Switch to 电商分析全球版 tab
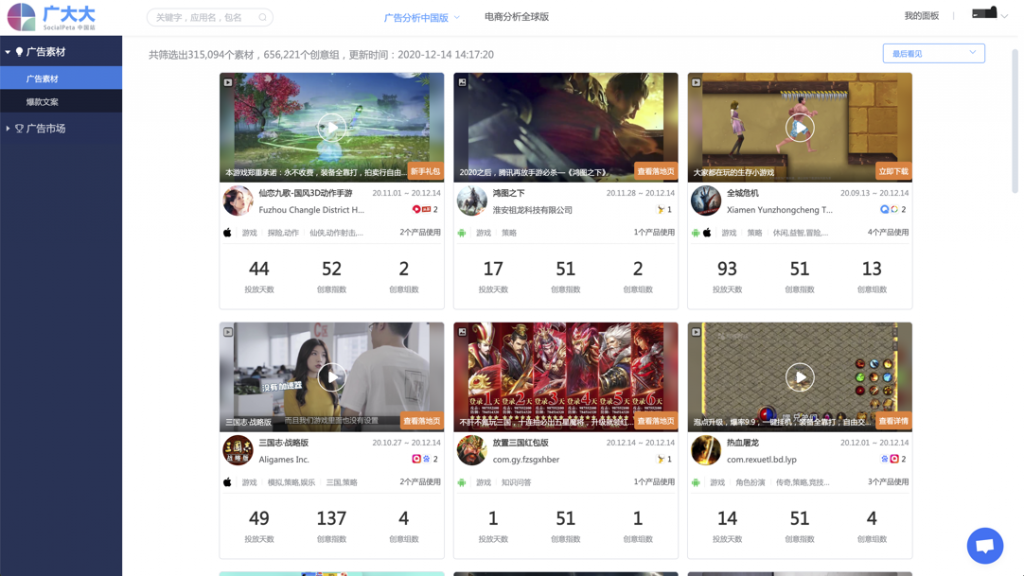Image resolution: width=1024 pixels, height=576 pixels. pyautogui.click(x=517, y=17)
